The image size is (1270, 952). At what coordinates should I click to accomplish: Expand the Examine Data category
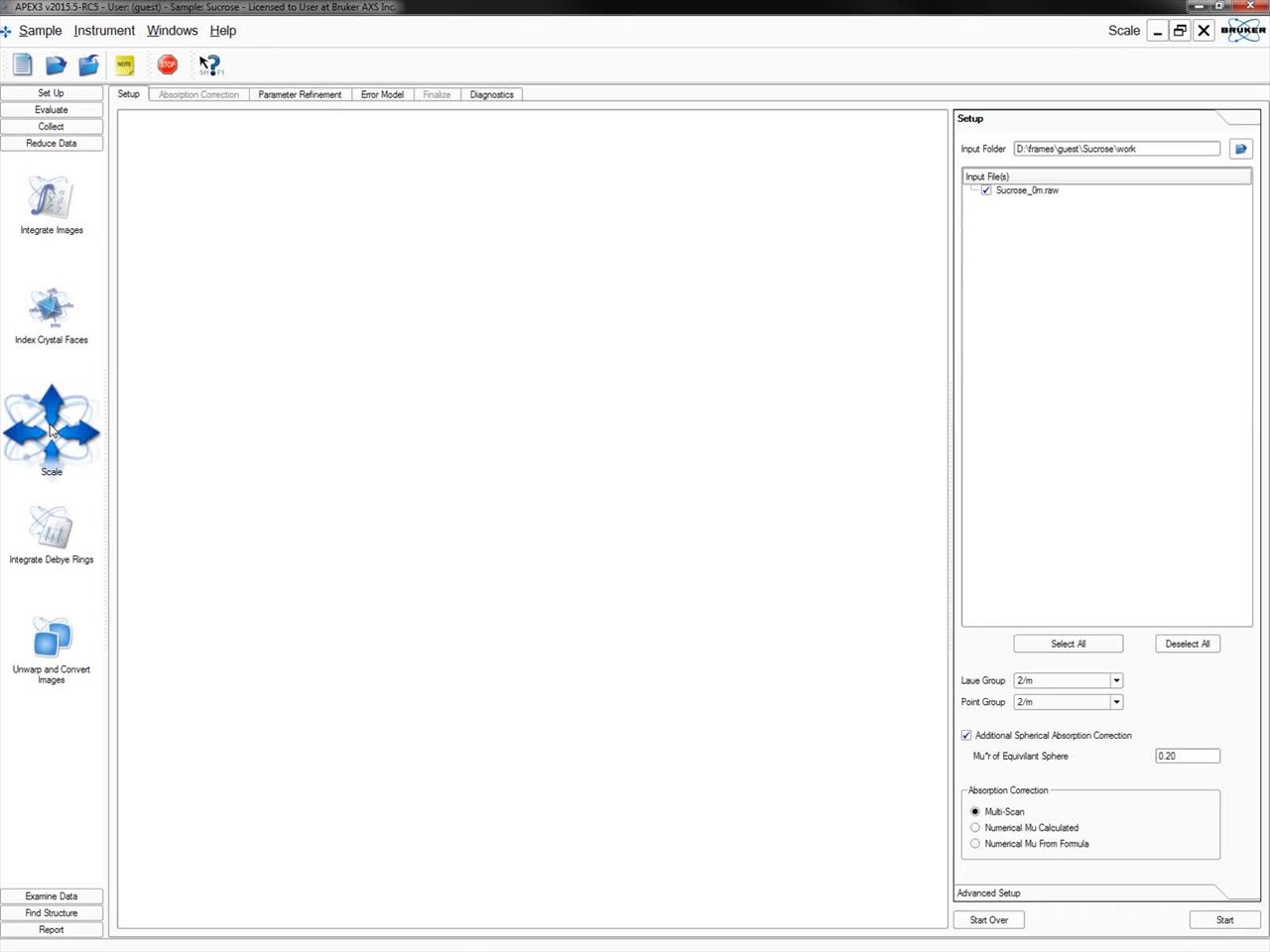pos(52,896)
